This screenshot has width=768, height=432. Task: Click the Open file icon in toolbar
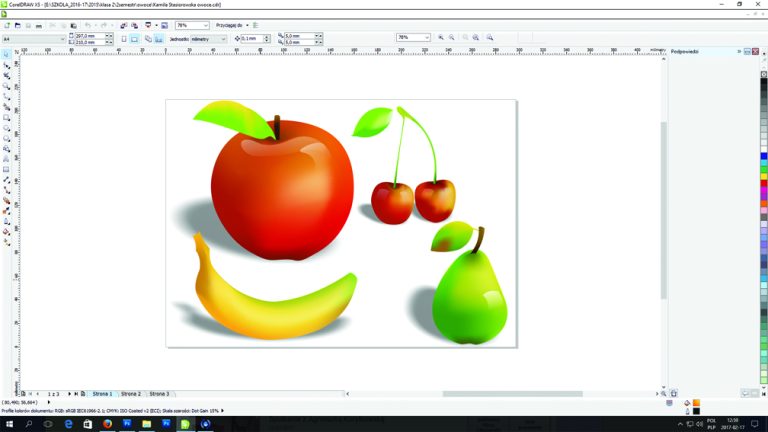point(17,24)
